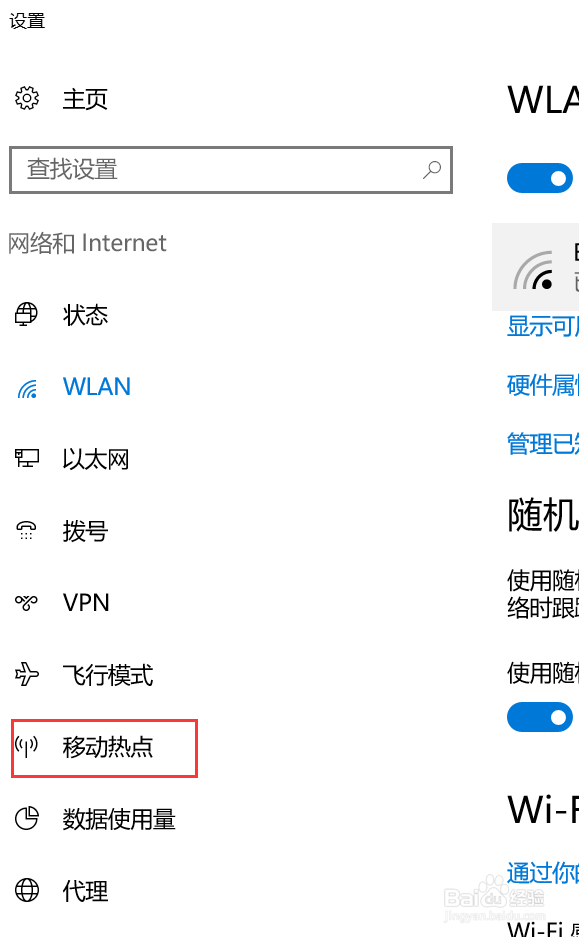579x937 pixels.
Task: Click the 查找设置 search field
Action: tap(231, 170)
